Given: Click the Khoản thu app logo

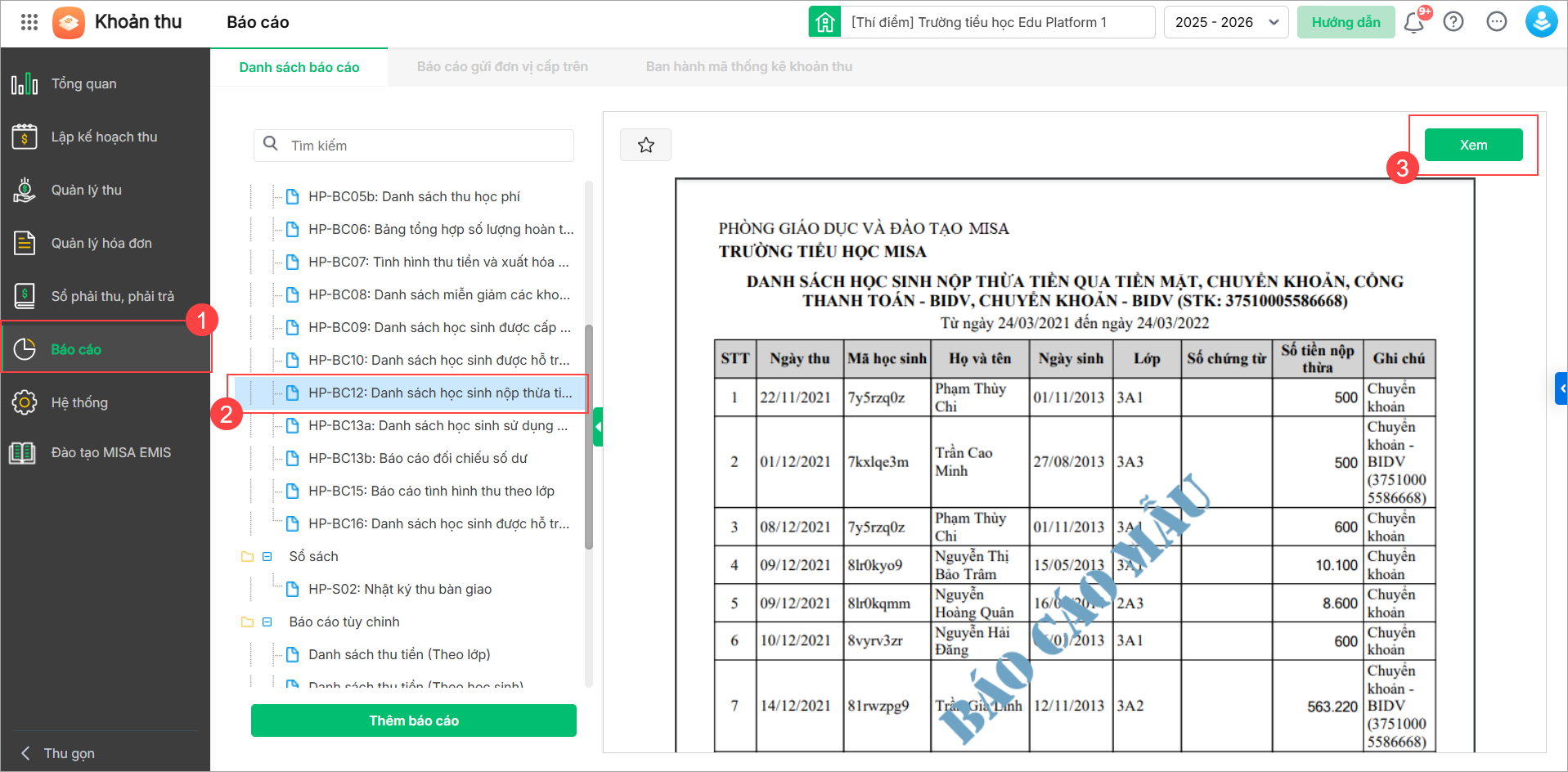Looking at the screenshot, I should pos(69,22).
